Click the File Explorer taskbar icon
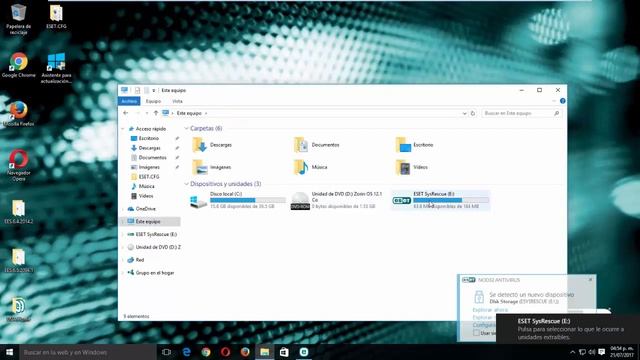 click(x=264, y=352)
